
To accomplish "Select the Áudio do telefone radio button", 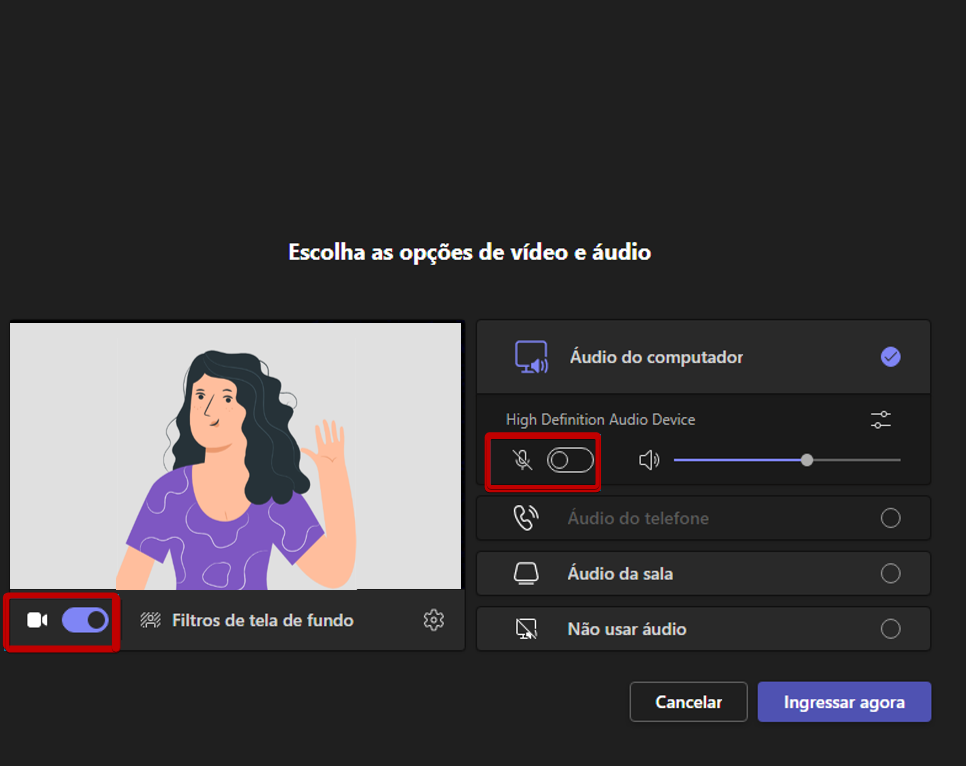I will tap(890, 518).
